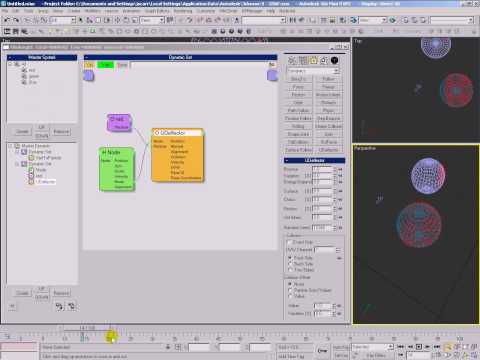Click the Random Seed spinner arrows
The height and width of the screenshot is (360, 480).
click(335, 228)
